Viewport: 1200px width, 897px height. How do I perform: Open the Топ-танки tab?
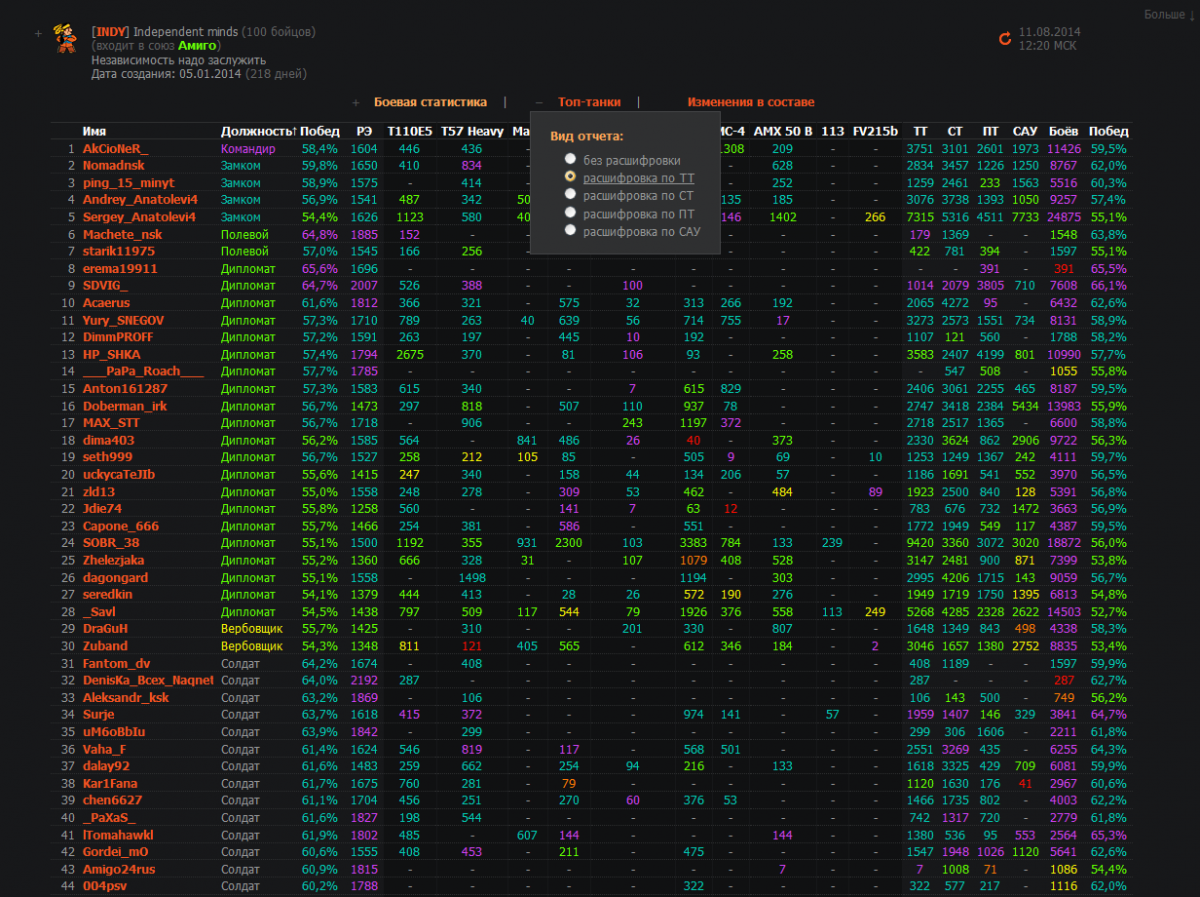coord(589,102)
